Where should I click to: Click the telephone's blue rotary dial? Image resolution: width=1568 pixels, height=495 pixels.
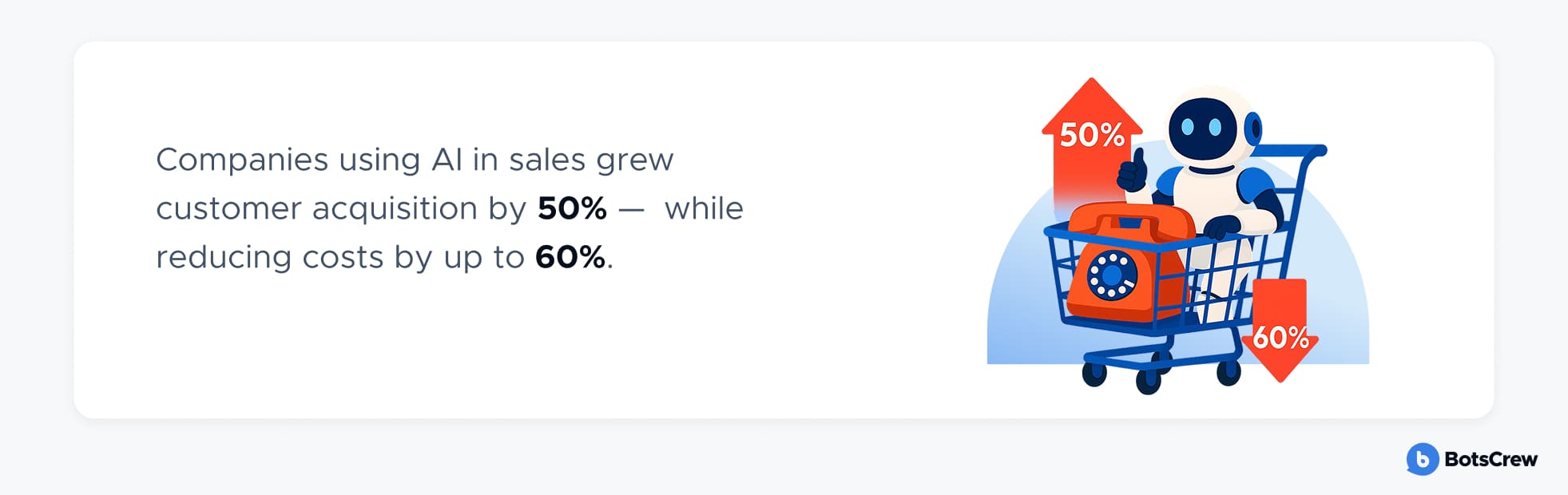tap(1112, 275)
